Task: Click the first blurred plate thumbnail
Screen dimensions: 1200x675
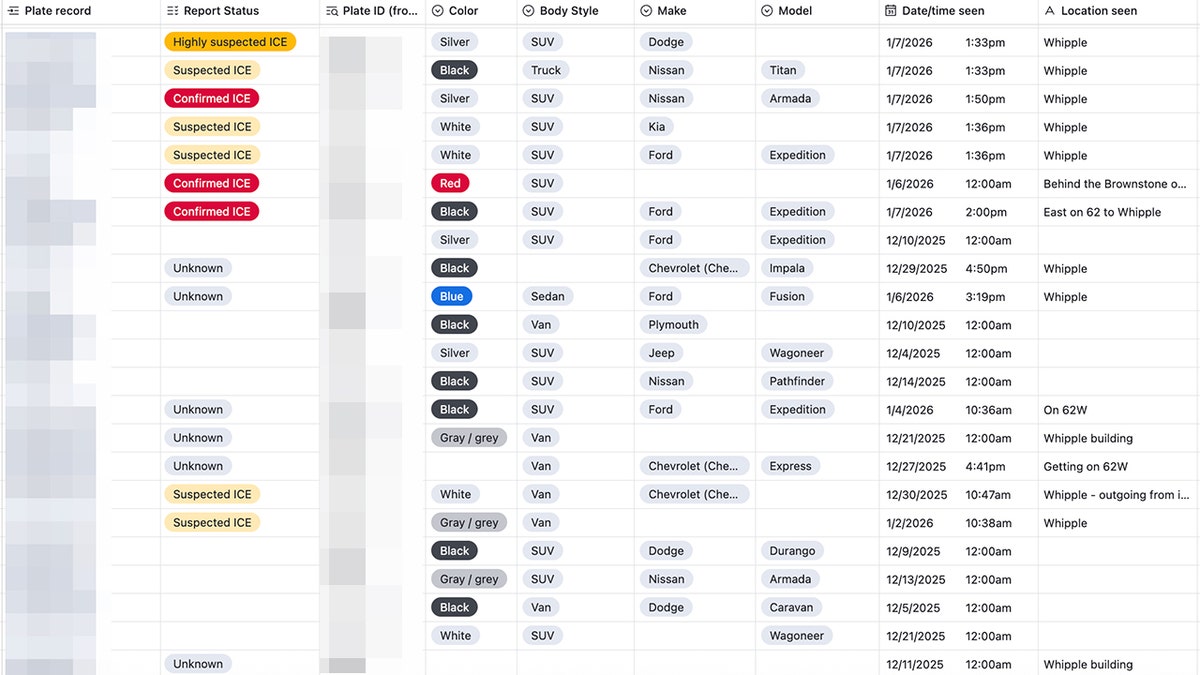Action: point(50,42)
